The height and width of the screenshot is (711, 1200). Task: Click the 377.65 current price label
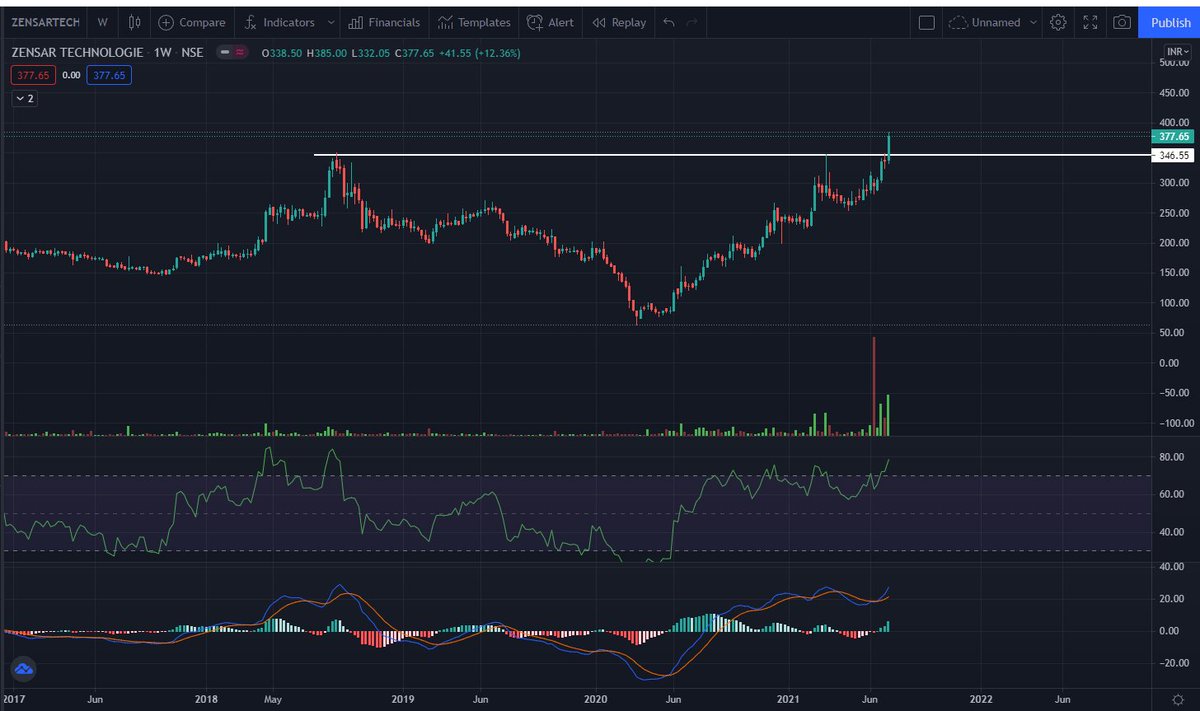click(1173, 136)
